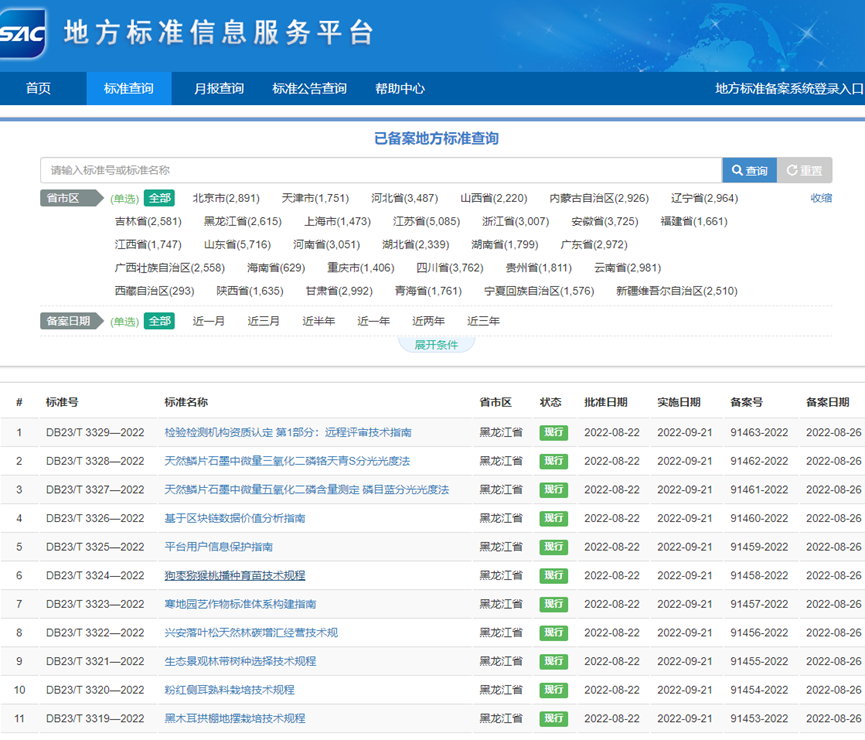This screenshot has height=740, width=865.
Task: Open 基于区块链数据价值分析指南 standard link
Action: [x=234, y=518]
